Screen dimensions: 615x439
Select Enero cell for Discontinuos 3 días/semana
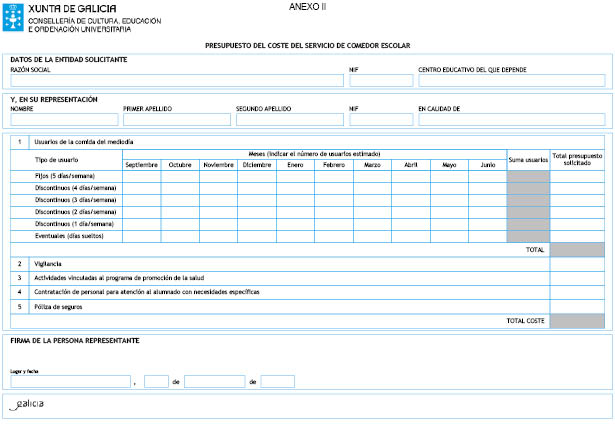pos(296,200)
